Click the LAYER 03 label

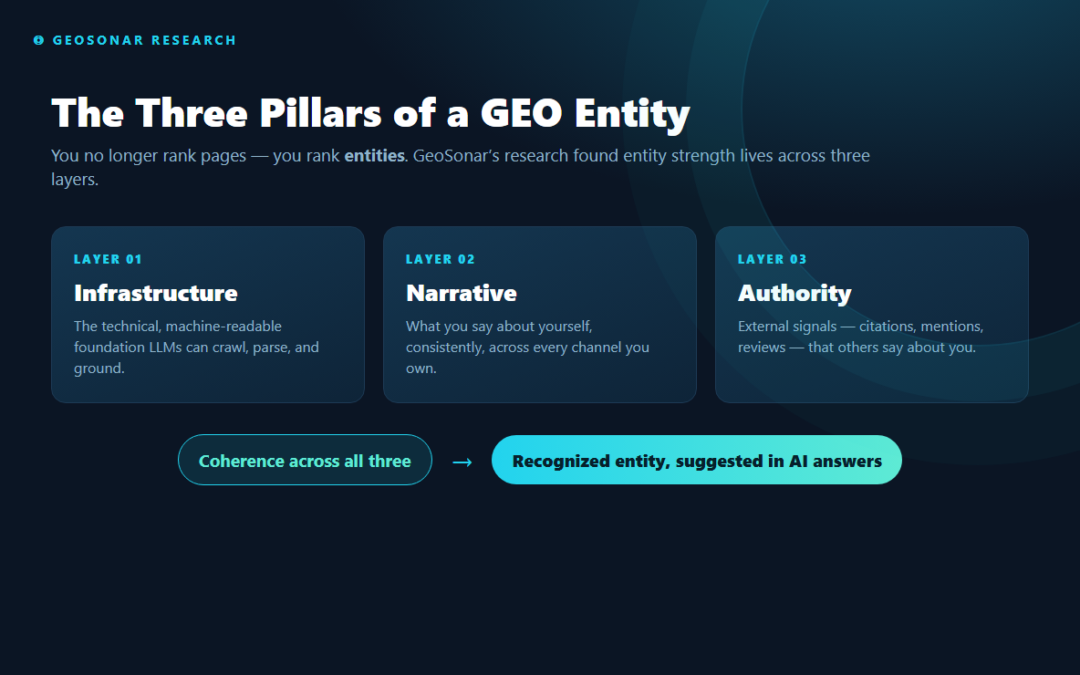coord(772,260)
